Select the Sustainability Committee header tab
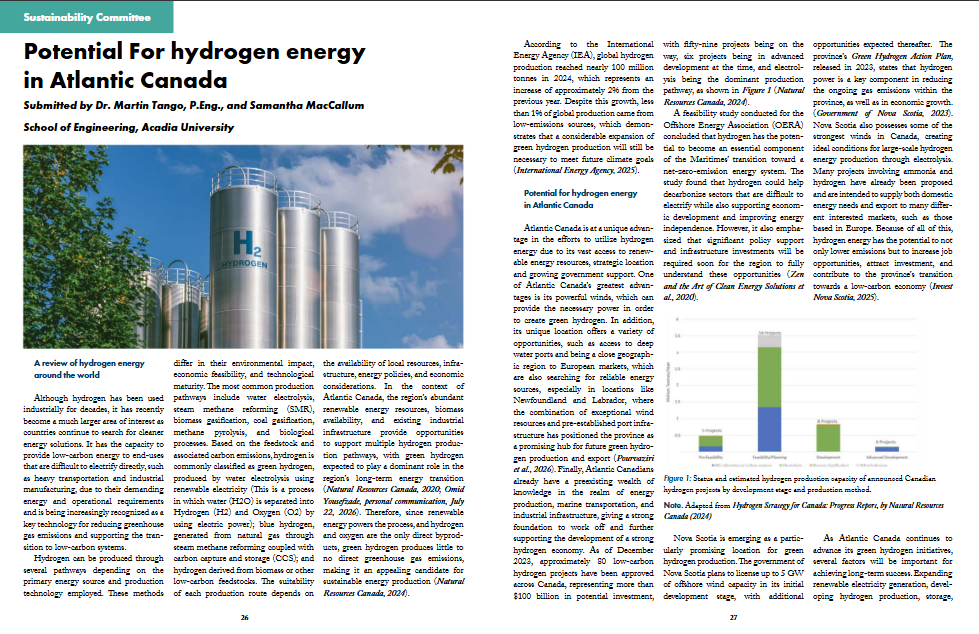The image size is (979, 634). tap(87, 17)
